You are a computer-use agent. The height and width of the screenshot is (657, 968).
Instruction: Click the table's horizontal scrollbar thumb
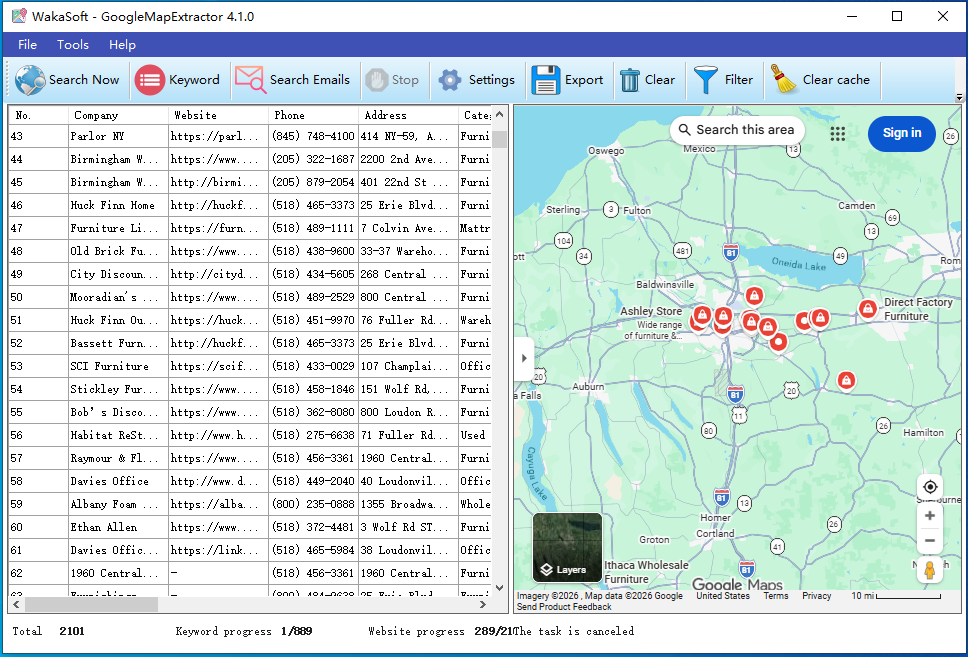tap(91, 605)
